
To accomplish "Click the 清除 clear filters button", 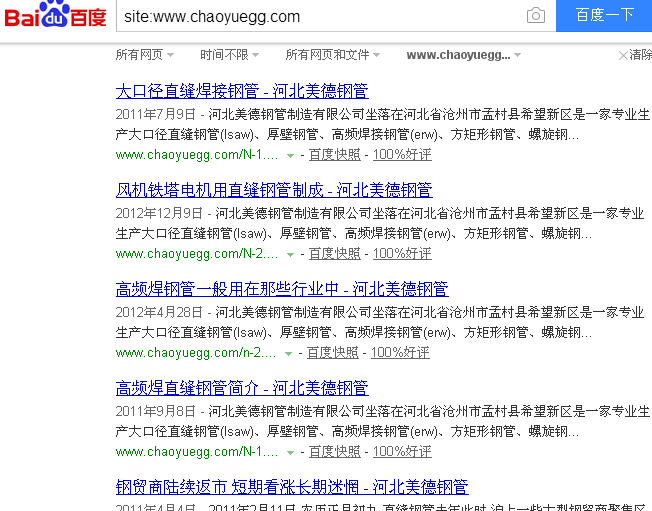I will pos(635,54).
